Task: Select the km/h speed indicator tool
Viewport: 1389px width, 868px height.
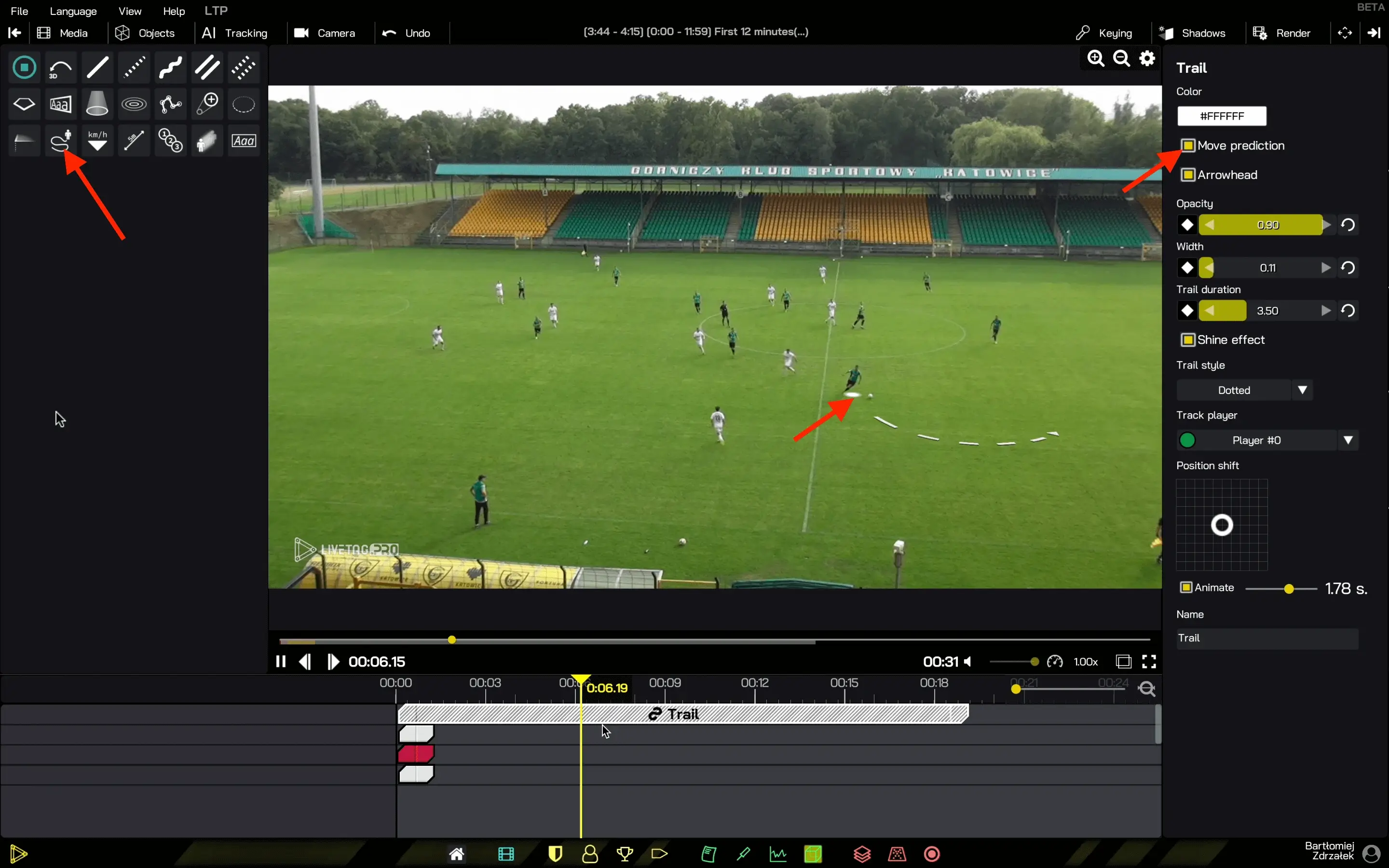Action: [96, 140]
